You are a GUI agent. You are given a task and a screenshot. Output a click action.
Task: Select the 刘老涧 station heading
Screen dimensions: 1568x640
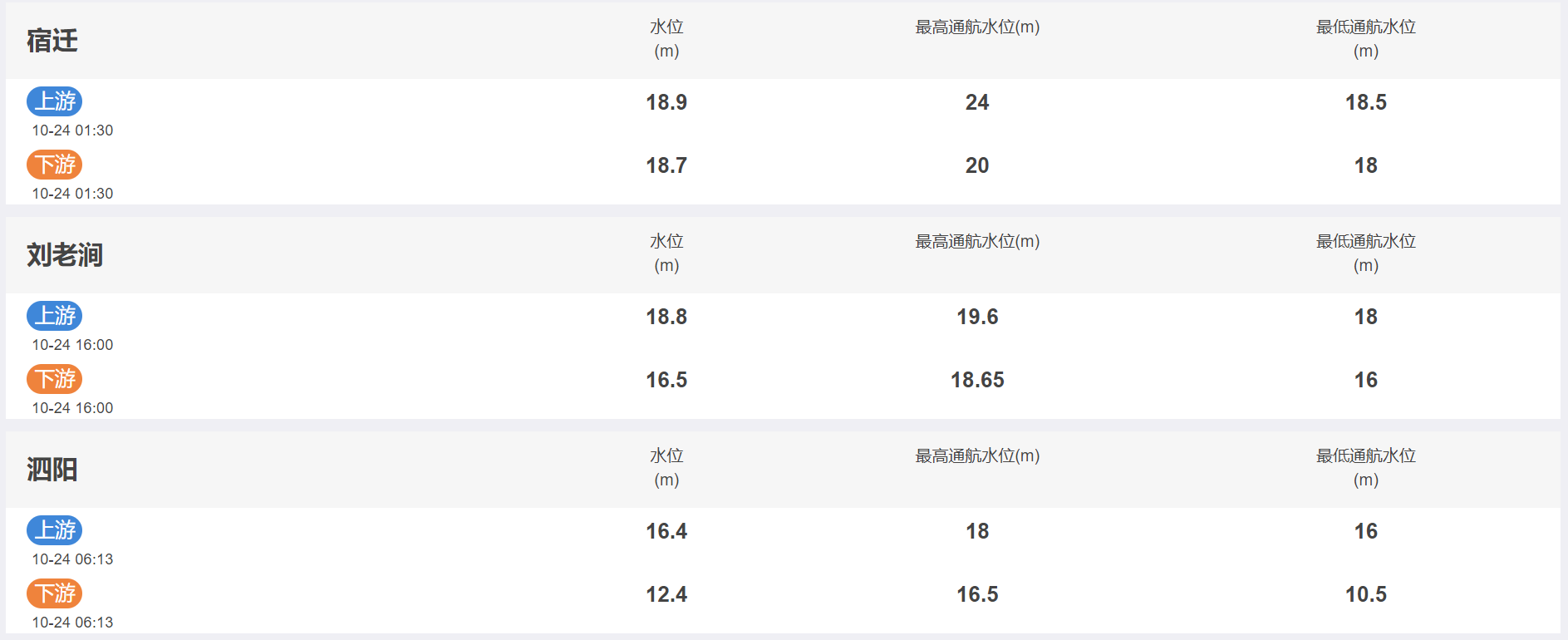[65, 255]
